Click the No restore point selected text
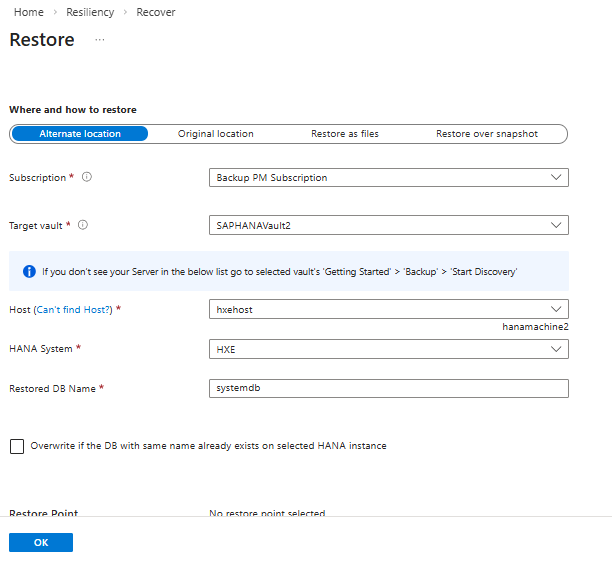 (x=267, y=512)
